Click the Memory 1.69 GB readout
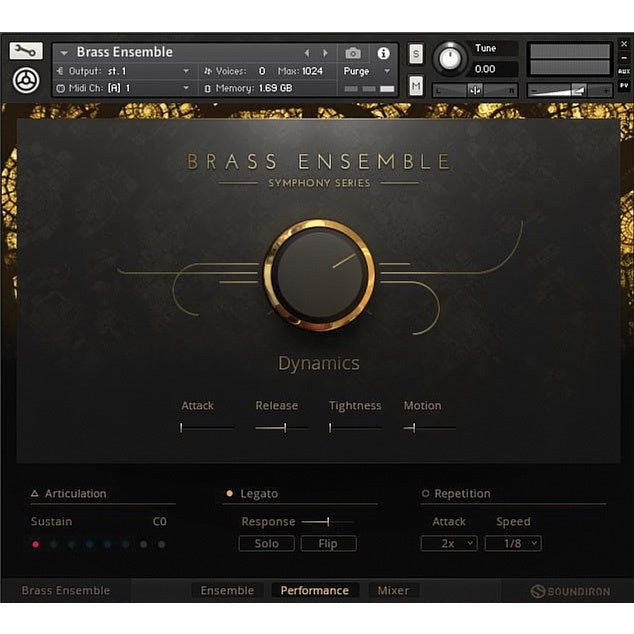This screenshot has height=634, width=634. tap(275, 88)
